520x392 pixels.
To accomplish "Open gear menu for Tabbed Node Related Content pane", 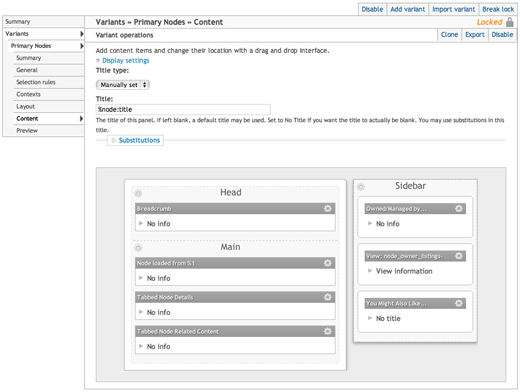I will pyautogui.click(x=328, y=331).
